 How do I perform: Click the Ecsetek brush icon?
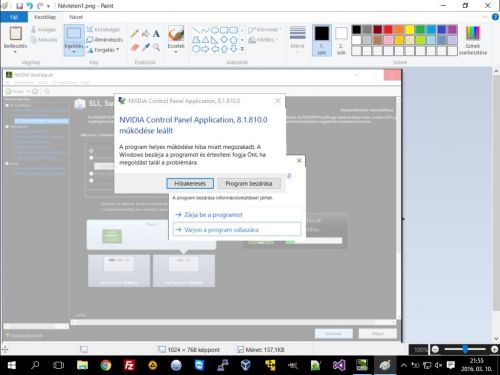[x=176, y=33]
